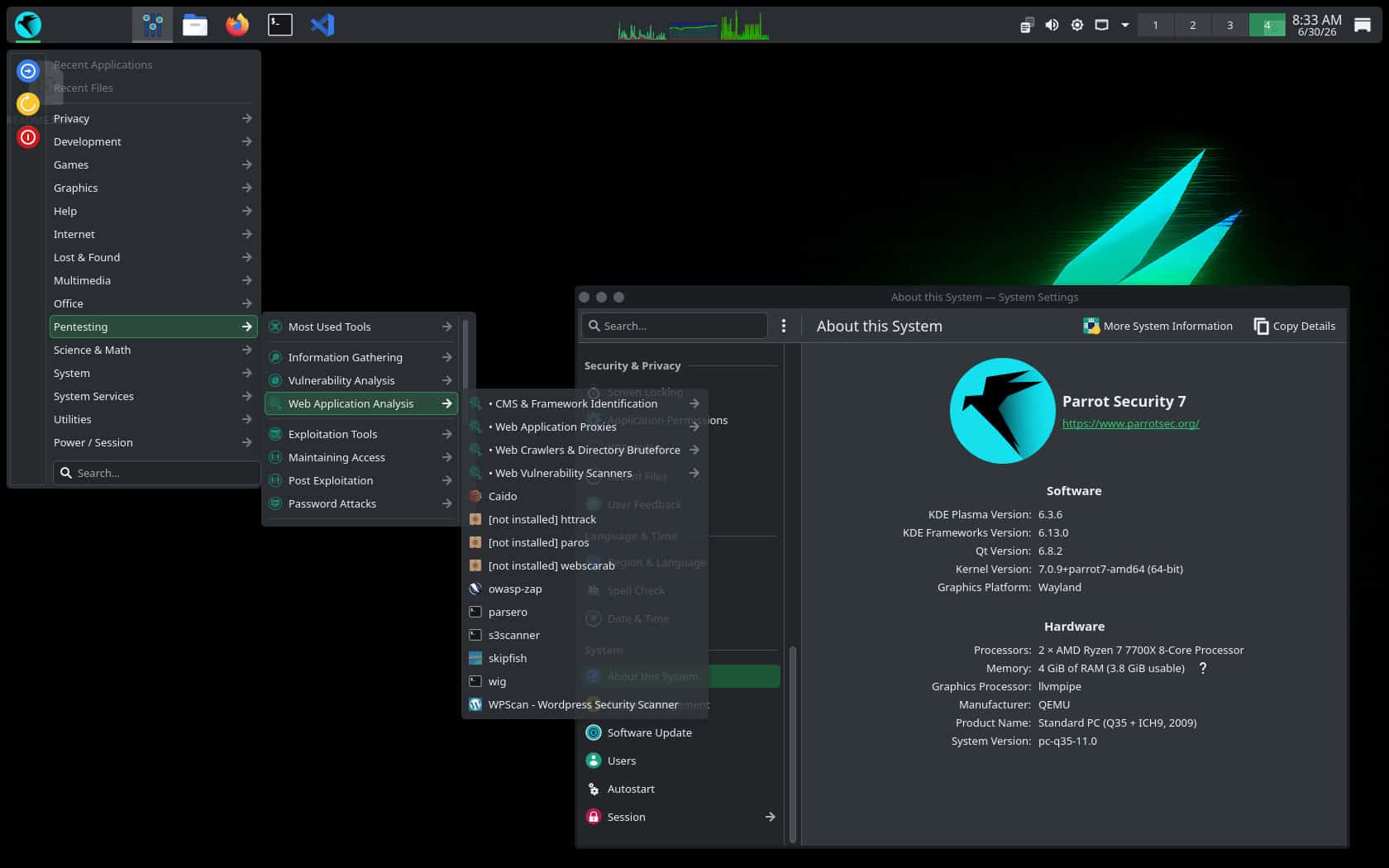Viewport: 1389px width, 868px height.
Task: Click the show desktop icon after the clock
Action: [1363, 25]
